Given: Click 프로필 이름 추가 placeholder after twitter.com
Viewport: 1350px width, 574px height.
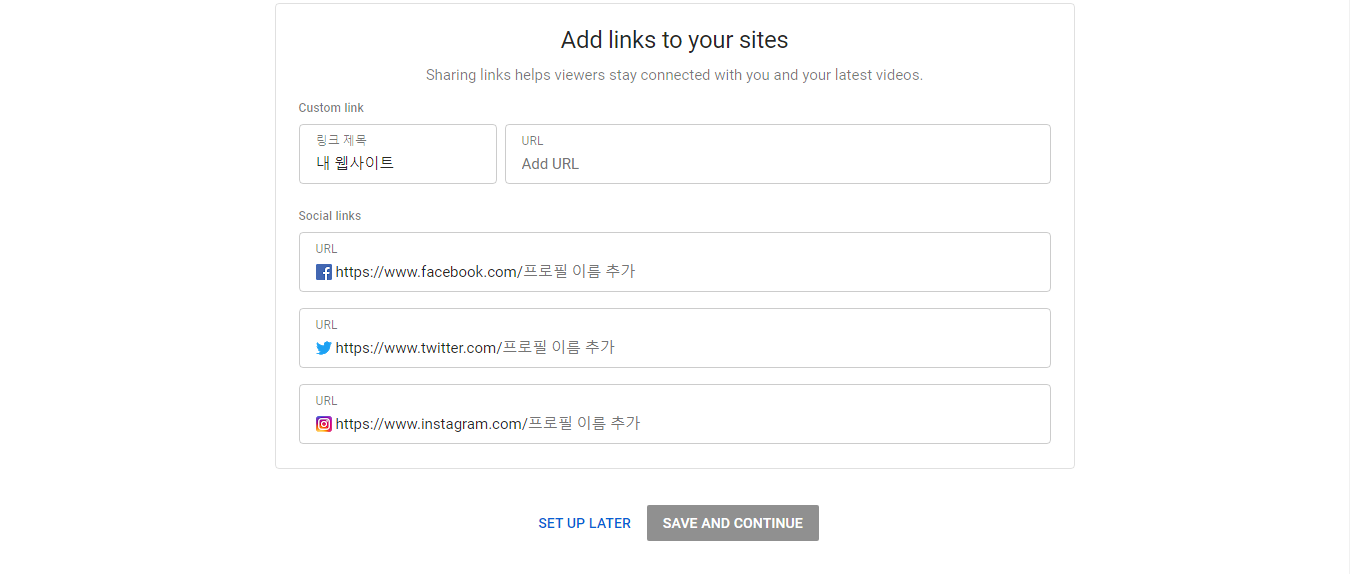Looking at the screenshot, I should 558,348.
